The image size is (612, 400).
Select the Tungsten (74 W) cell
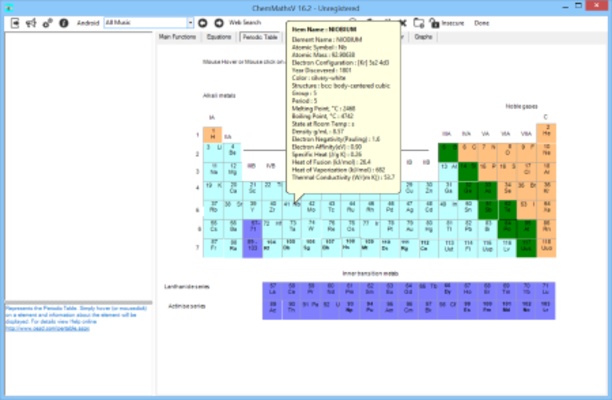pos(311,229)
